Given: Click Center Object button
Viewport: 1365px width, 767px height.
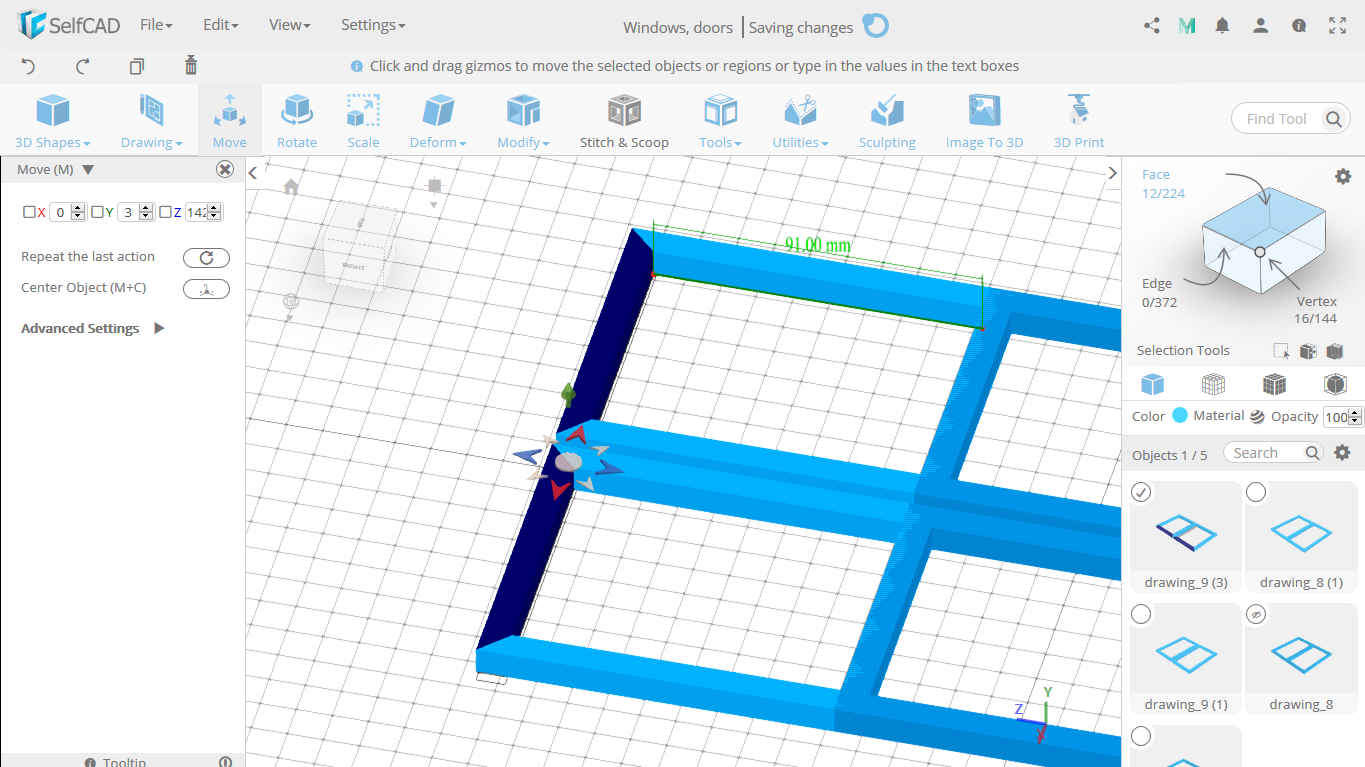Looking at the screenshot, I should tap(206, 289).
